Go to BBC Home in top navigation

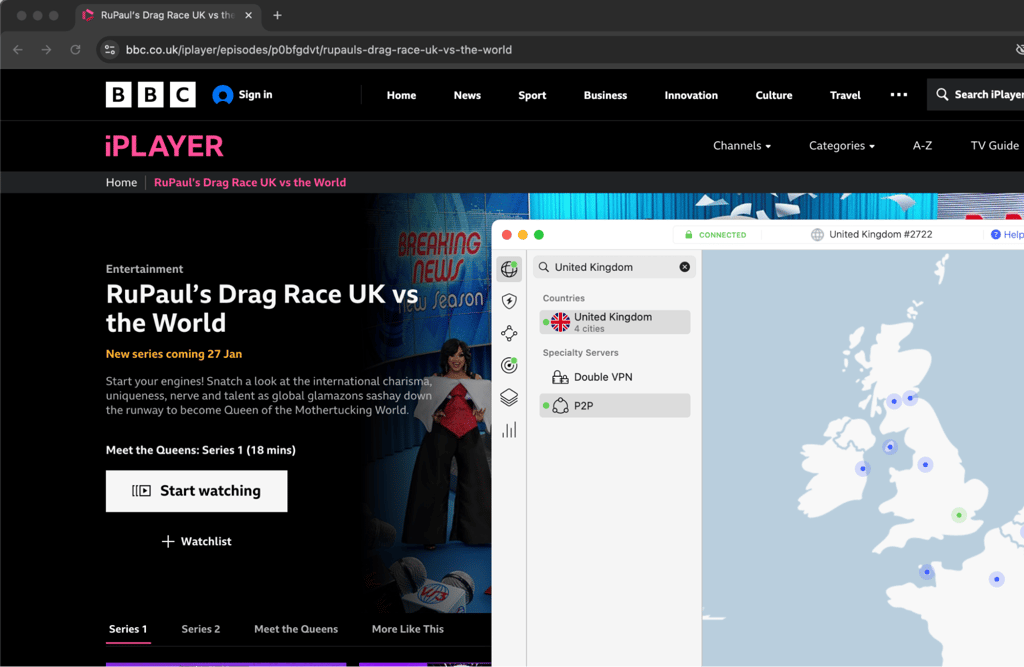tap(401, 95)
